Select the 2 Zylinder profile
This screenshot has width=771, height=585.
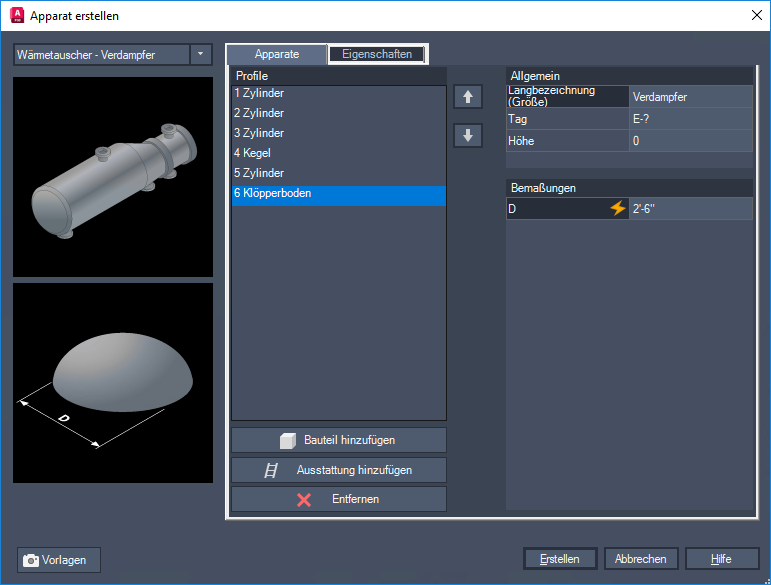(339, 113)
